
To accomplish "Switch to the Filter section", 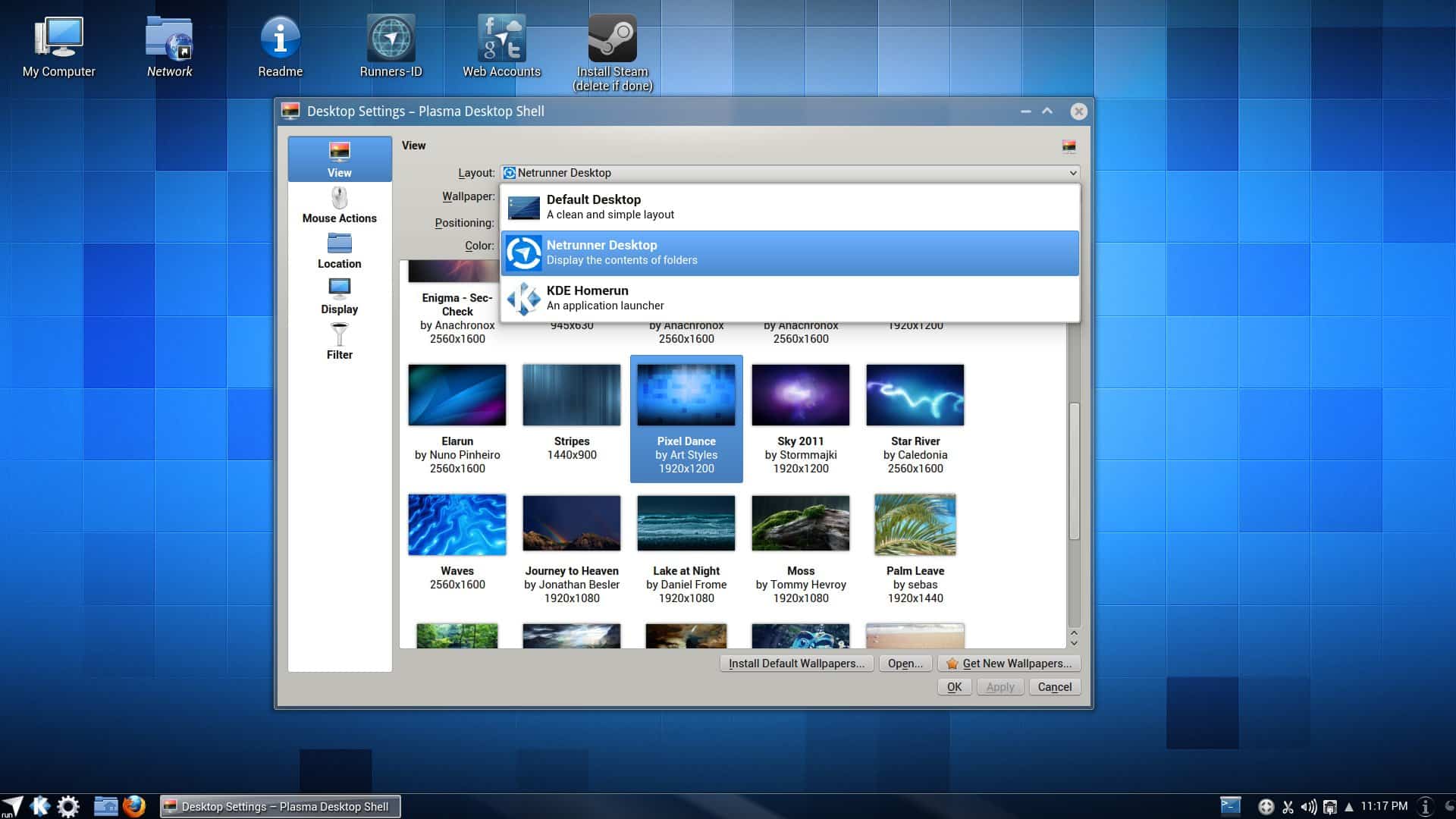I will (x=340, y=342).
